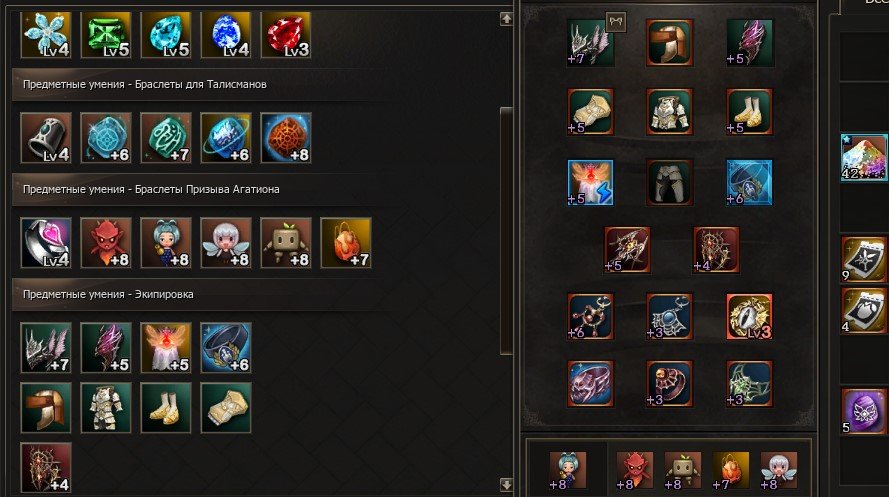889x497 pixels.
Task: Select the red devil +8 agathion in skills list
Action: [x=106, y=243]
